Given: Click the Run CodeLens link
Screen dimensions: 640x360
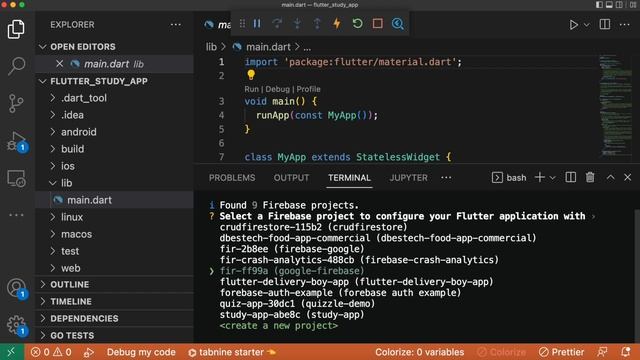Looking at the screenshot, I should tap(251, 89).
